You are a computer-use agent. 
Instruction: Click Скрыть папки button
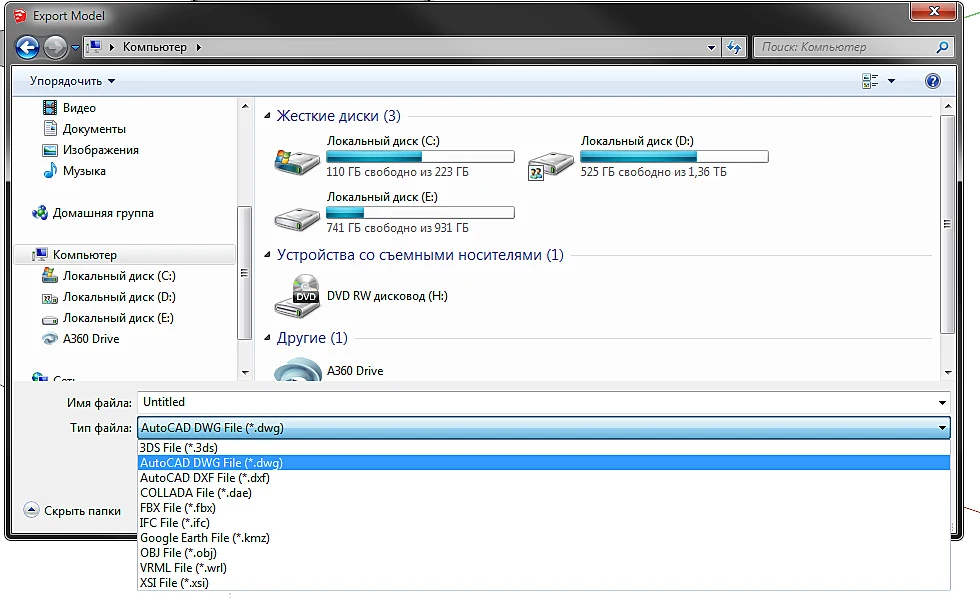pyautogui.click(x=72, y=511)
